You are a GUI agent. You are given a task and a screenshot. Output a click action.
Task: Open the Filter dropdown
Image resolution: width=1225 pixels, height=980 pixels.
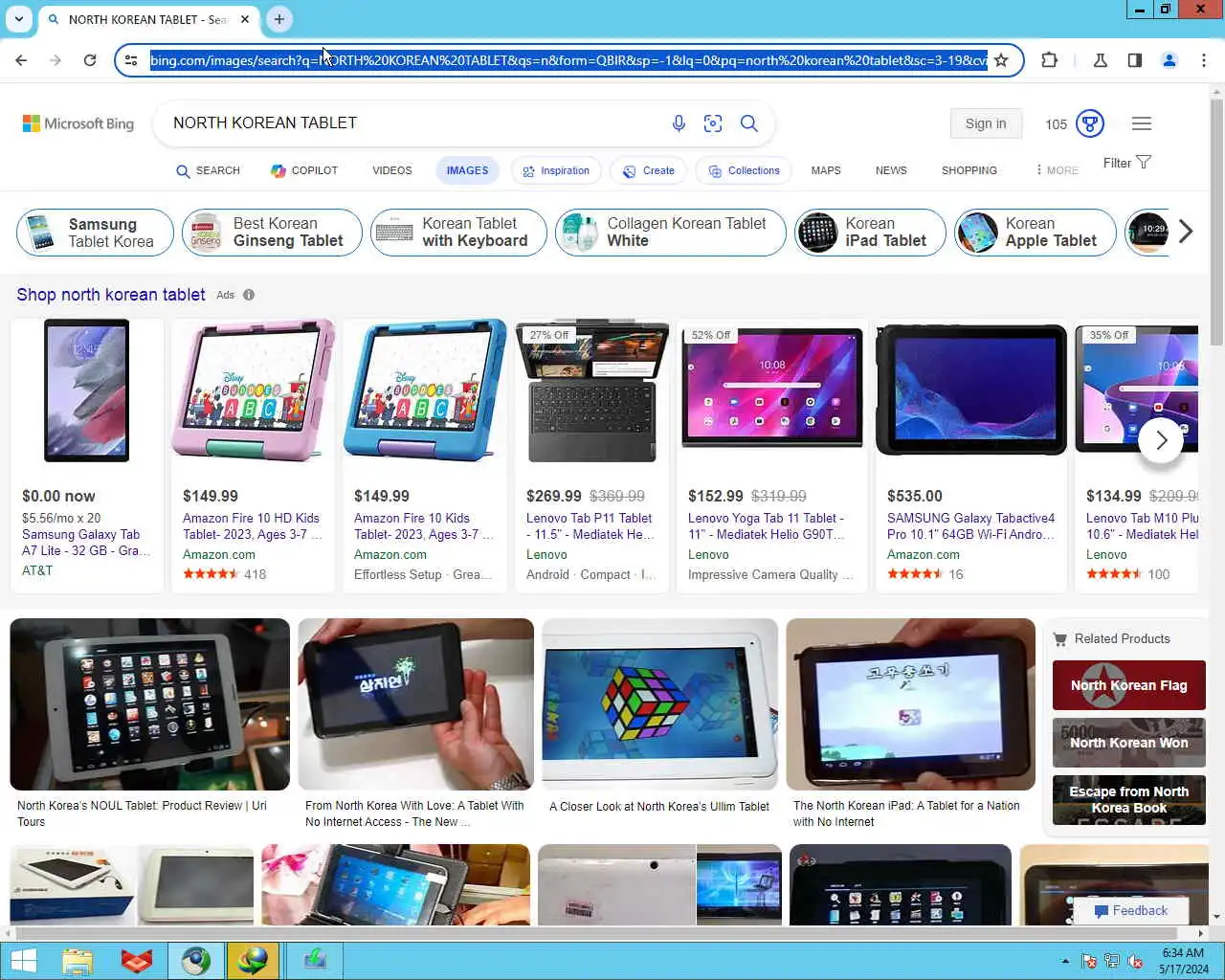[1126, 163]
